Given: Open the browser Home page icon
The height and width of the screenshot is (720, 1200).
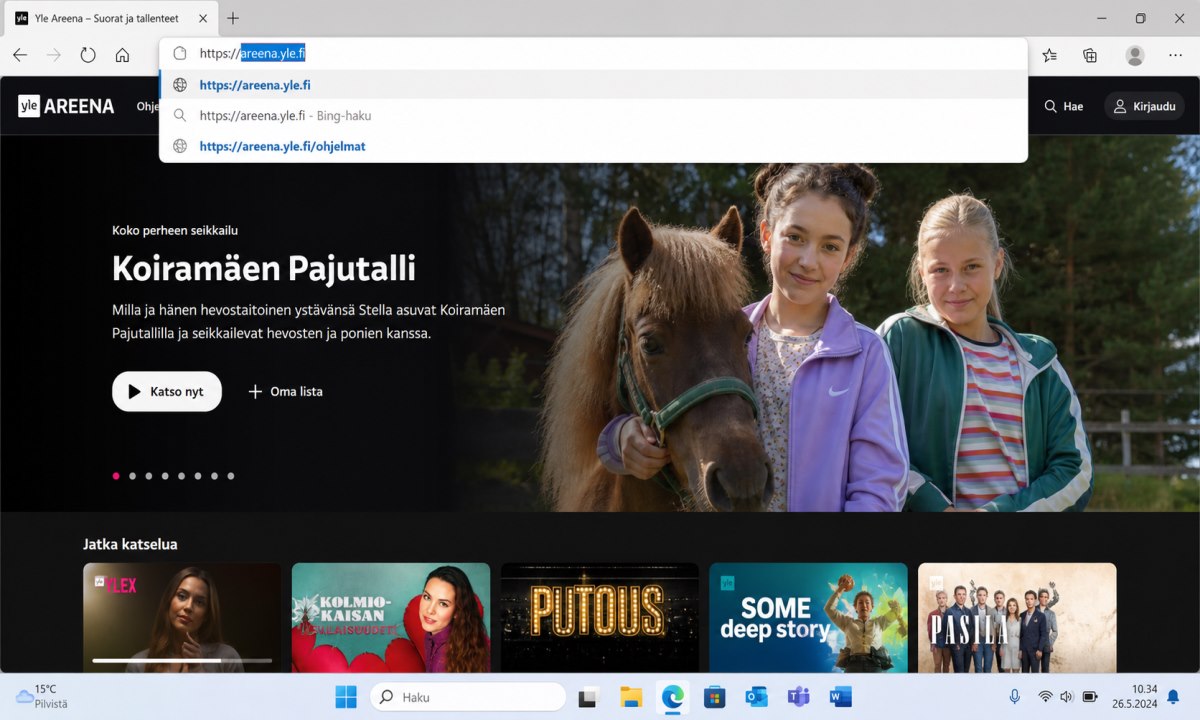Looking at the screenshot, I should (122, 55).
